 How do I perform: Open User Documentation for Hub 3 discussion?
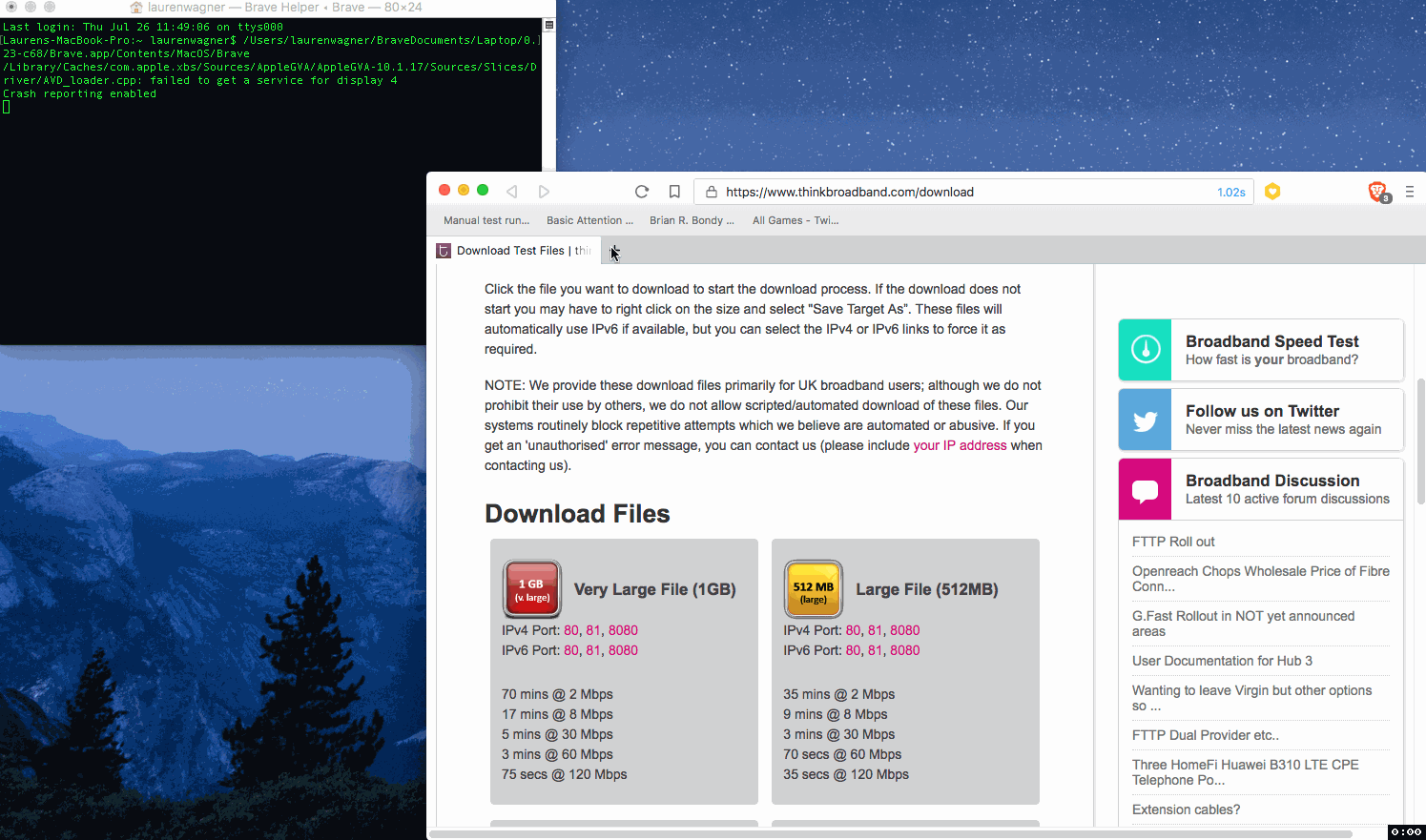click(x=1222, y=661)
